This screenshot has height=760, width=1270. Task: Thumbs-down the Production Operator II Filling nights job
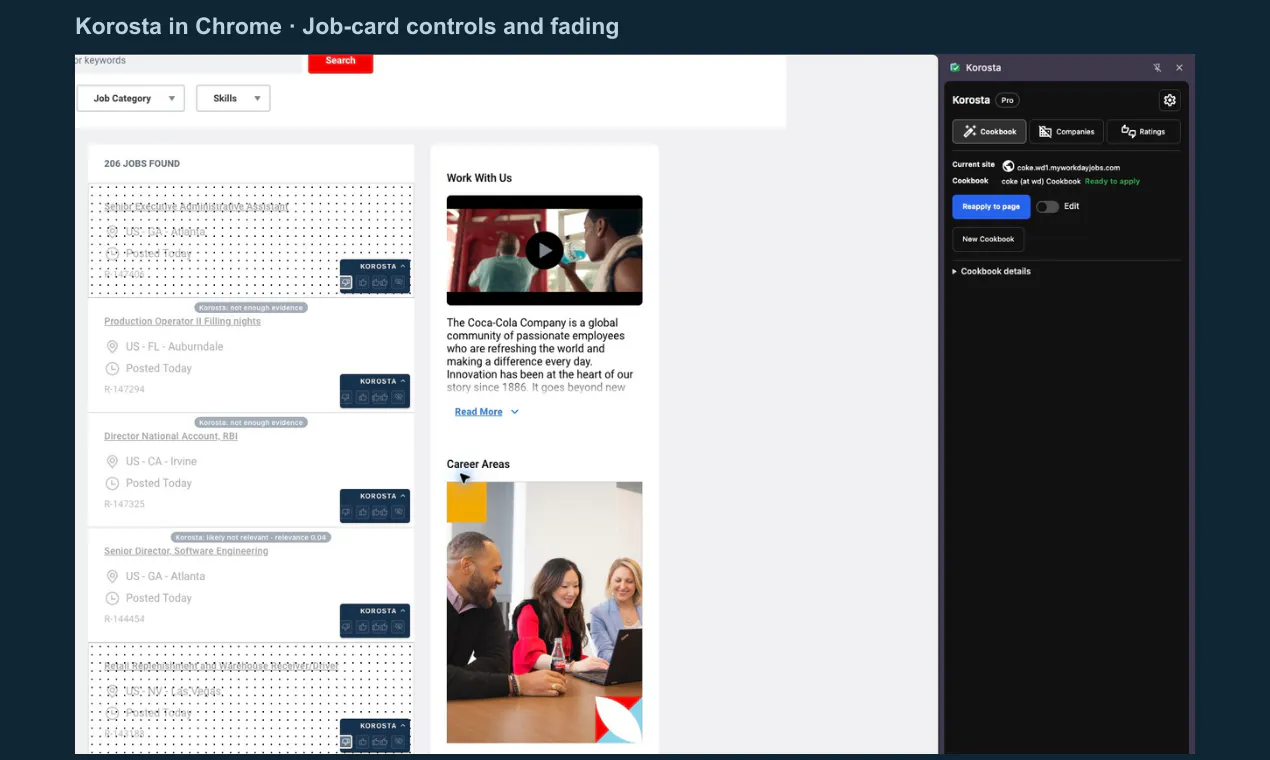tap(346, 397)
